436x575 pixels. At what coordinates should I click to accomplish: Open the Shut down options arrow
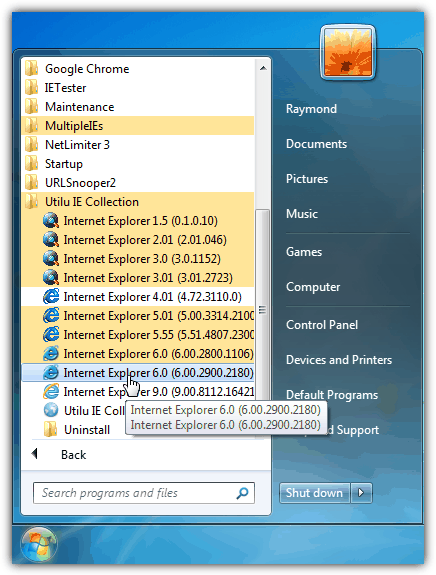[362, 493]
